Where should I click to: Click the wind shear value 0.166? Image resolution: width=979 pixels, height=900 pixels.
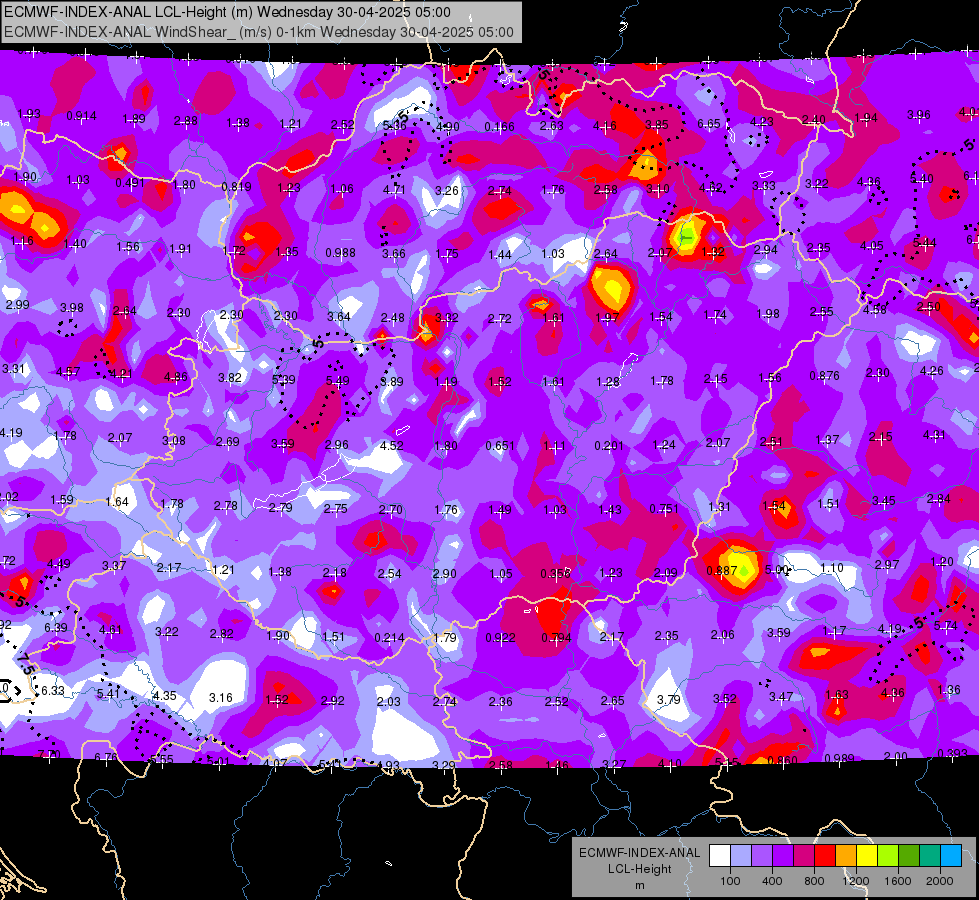pos(499,127)
